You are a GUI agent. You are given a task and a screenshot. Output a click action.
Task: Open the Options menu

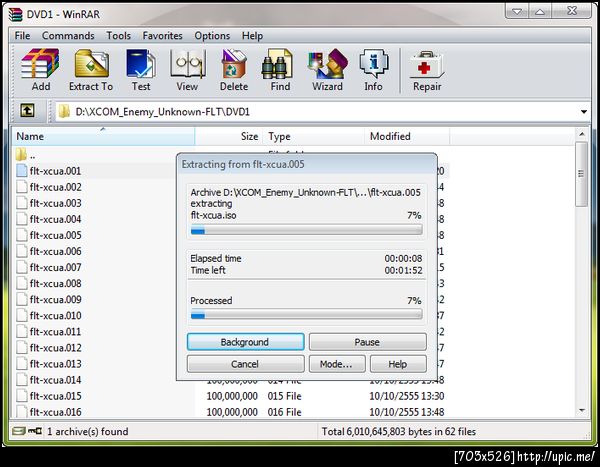point(212,36)
